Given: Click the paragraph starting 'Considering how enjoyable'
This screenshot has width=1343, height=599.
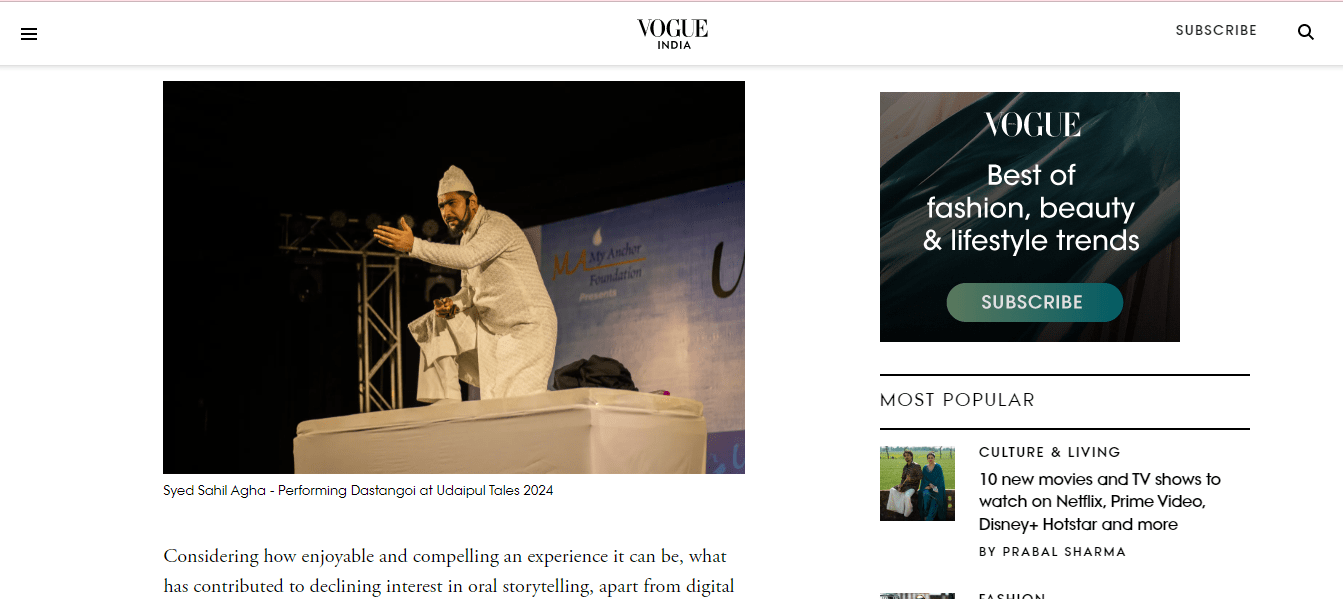Looking at the screenshot, I should [x=449, y=572].
